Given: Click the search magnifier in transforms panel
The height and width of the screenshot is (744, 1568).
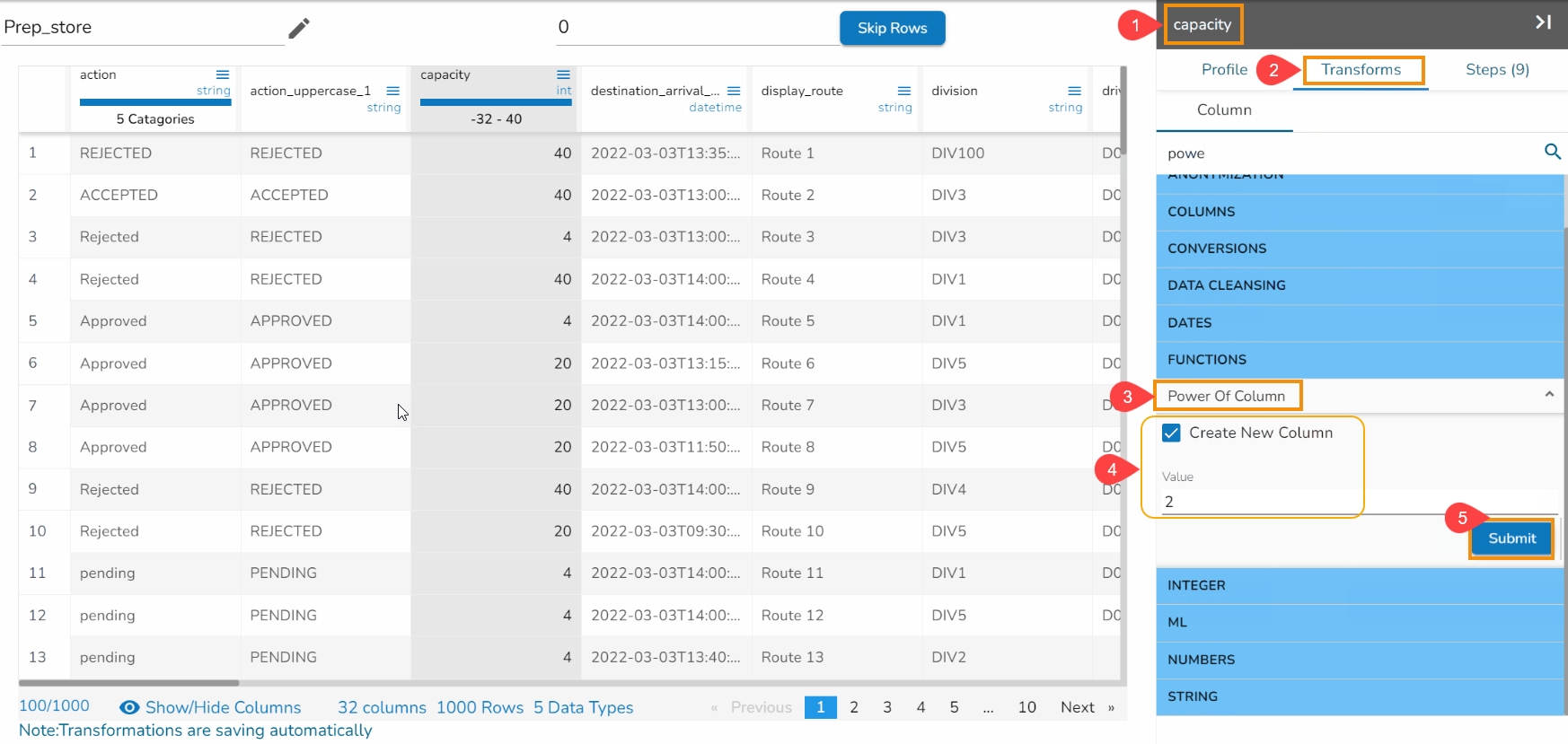Looking at the screenshot, I should coord(1552,152).
